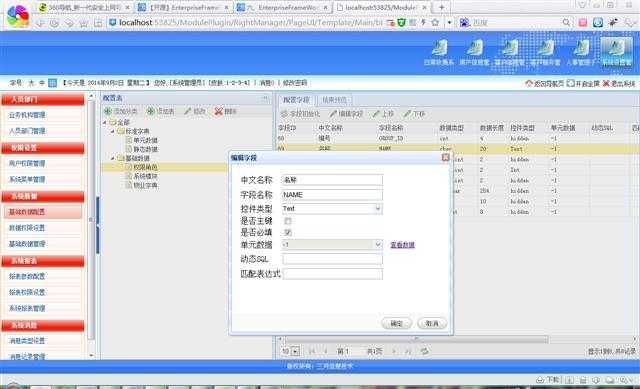
Task: Click the grid horizontal scrollbar
Action: 416,339
